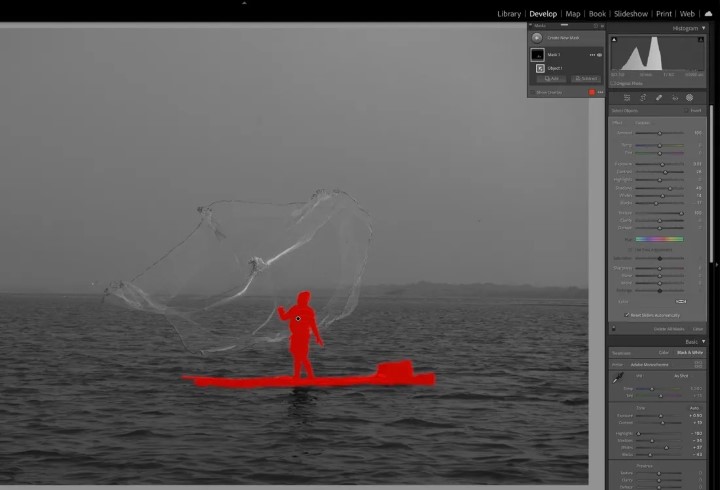Open the Profile dropdown Adobe Monochrome
Image resolution: width=720 pixels, height=490 pixels.
649,365
